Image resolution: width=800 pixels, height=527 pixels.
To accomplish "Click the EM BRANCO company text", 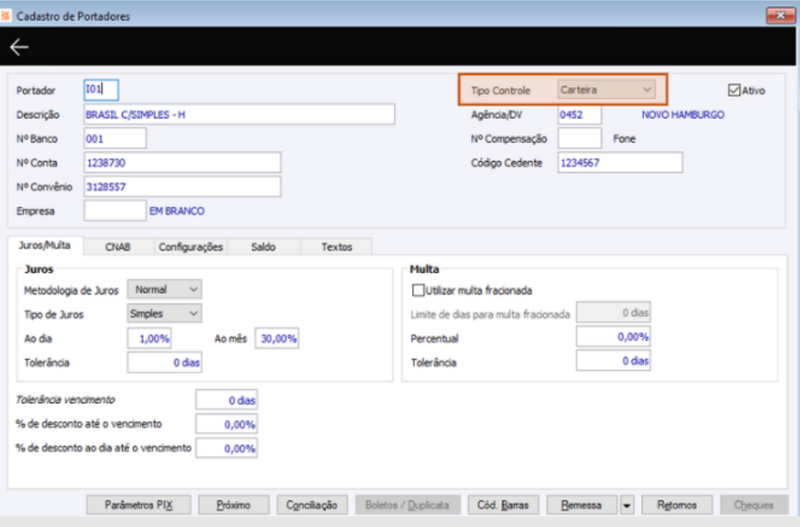I will [177, 211].
